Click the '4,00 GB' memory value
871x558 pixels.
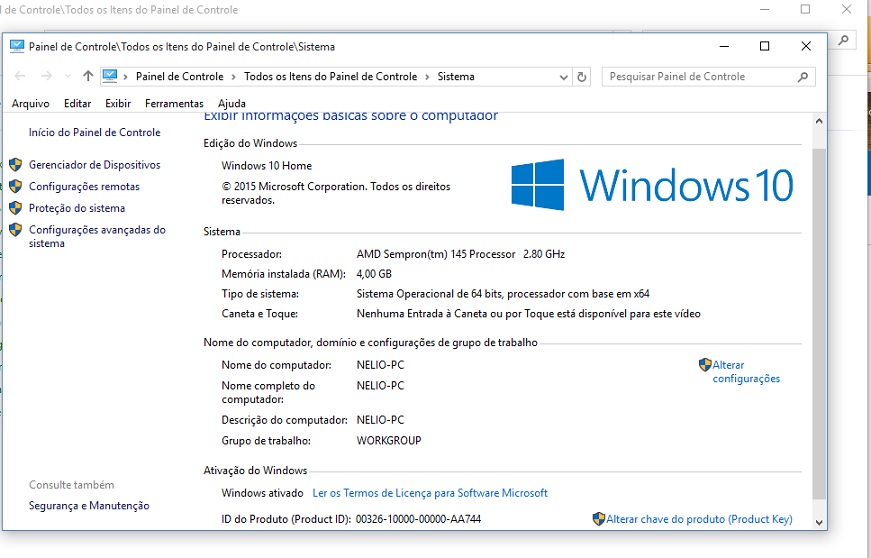pyautogui.click(x=374, y=274)
